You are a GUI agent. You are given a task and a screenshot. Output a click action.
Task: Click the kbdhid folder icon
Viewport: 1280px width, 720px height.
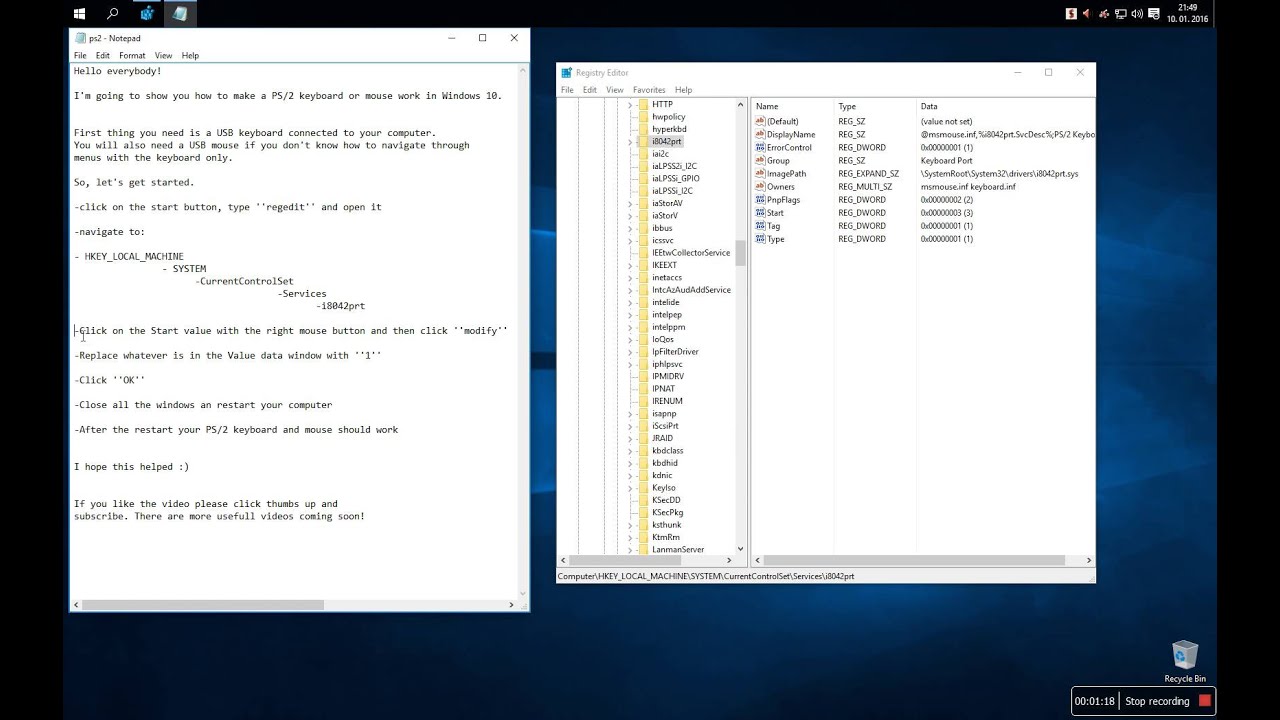[x=643, y=463]
